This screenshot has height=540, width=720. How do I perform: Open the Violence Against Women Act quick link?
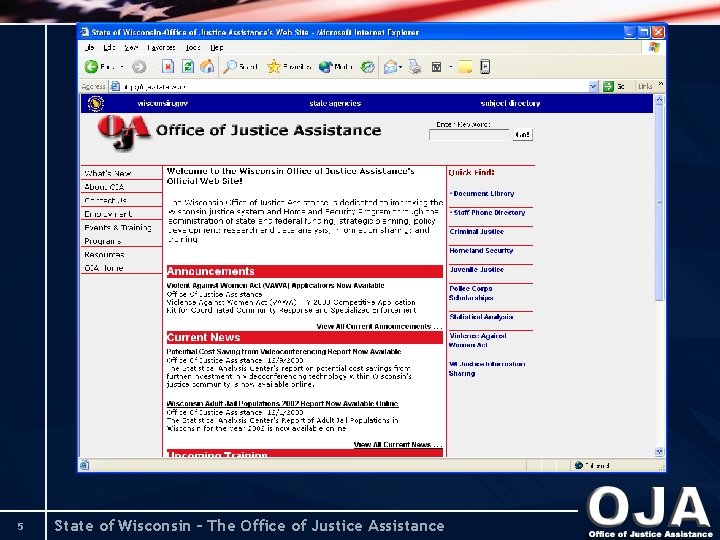478,340
